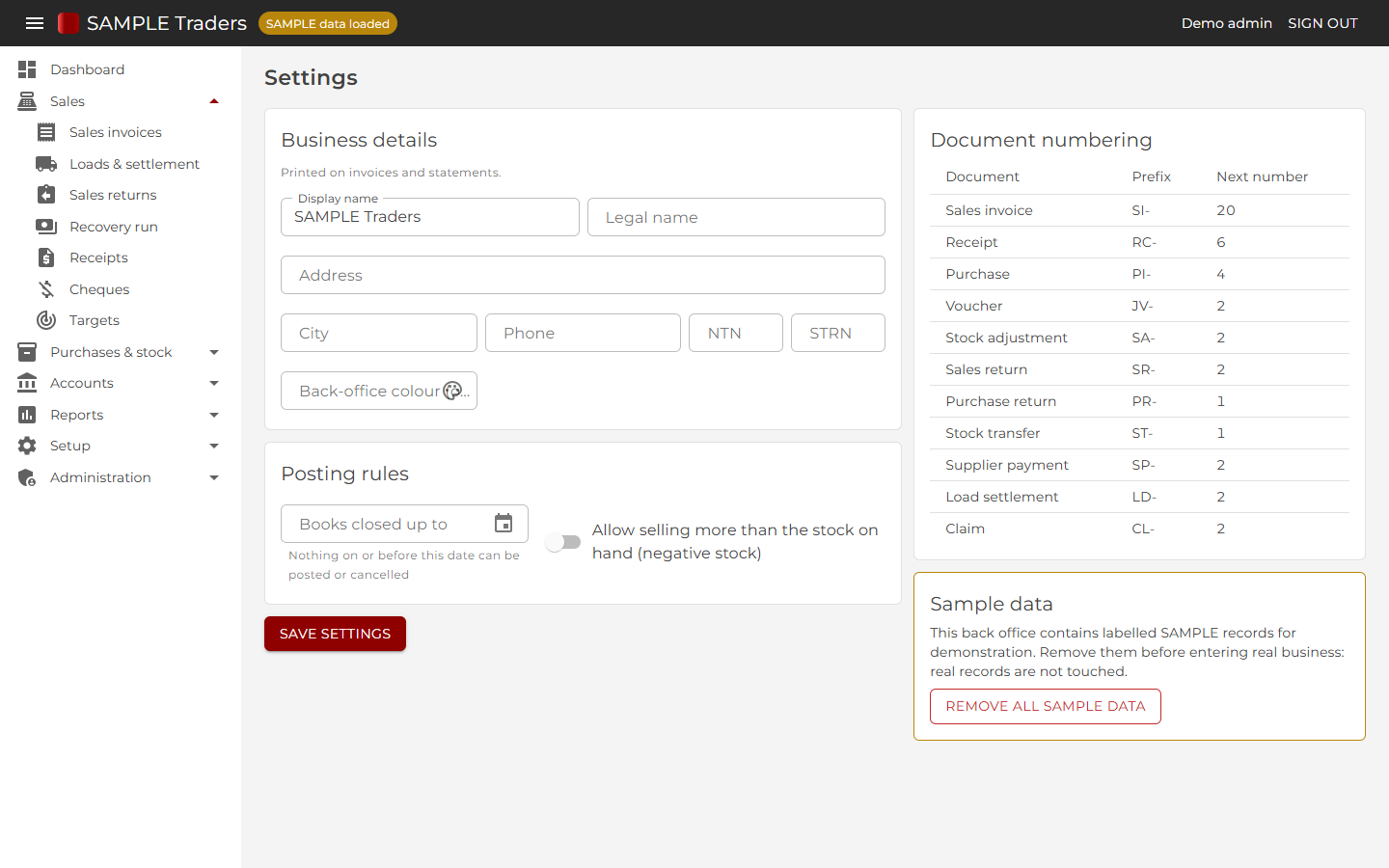
Task: Click the Purchase return row label
Action: (x=1000, y=401)
